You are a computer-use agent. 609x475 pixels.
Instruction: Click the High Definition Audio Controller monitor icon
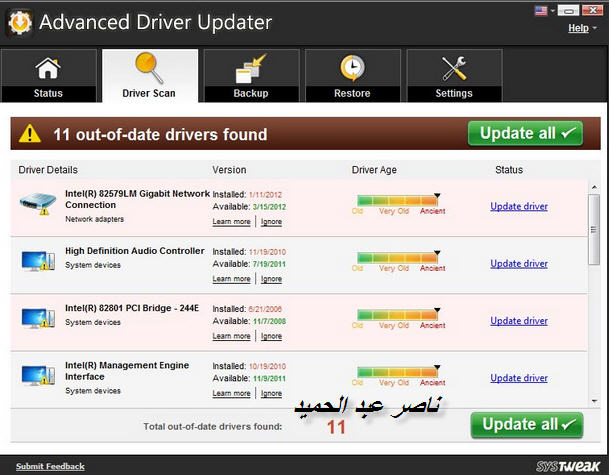[x=38, y=261]
